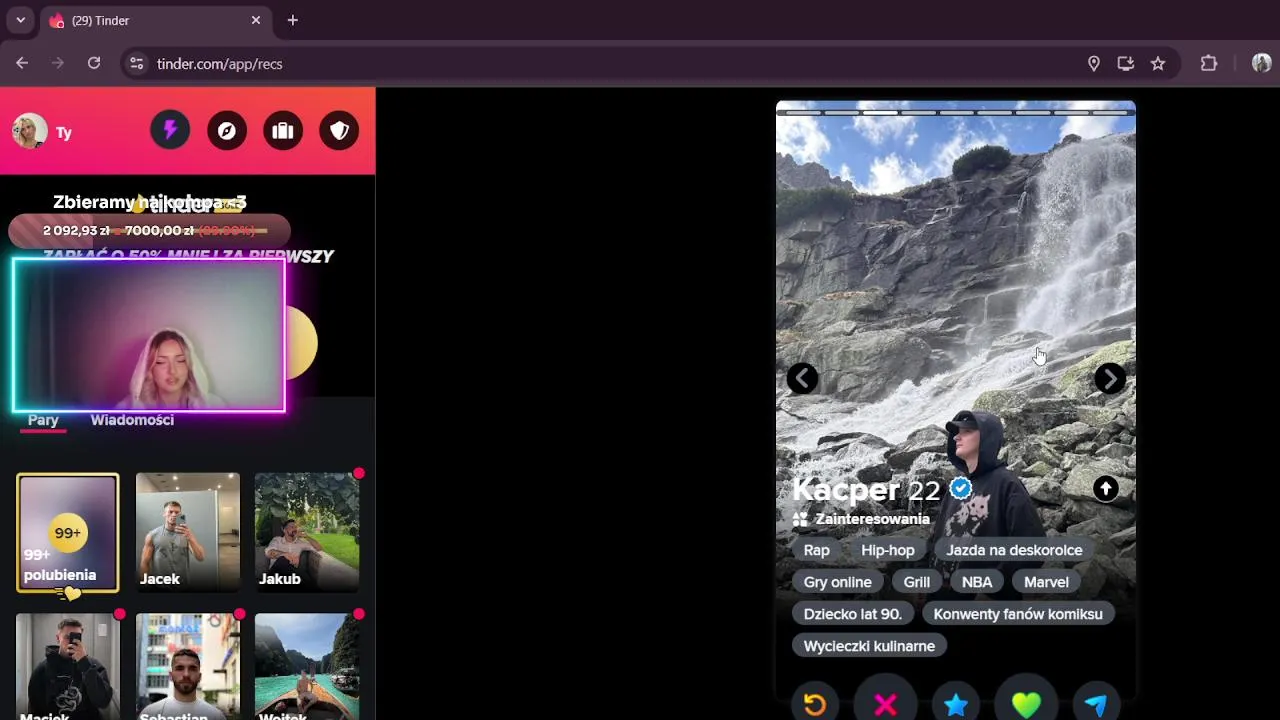Click the blue verified badge next to Kacper

(961, 489)
